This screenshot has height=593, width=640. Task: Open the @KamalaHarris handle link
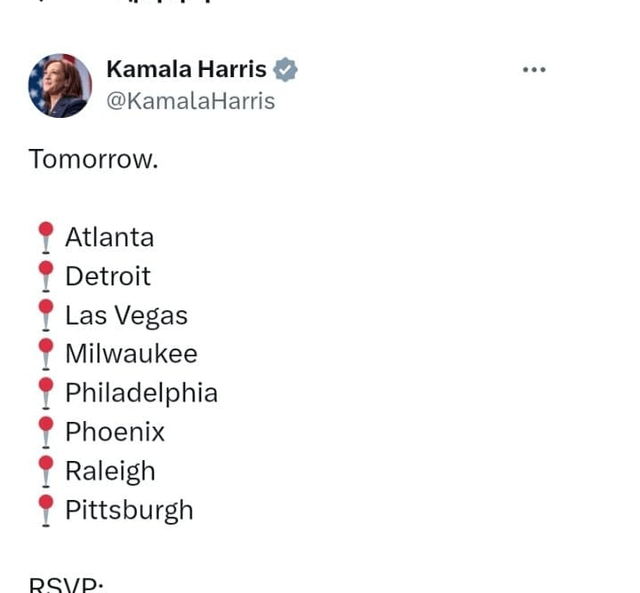click(190, 101)
